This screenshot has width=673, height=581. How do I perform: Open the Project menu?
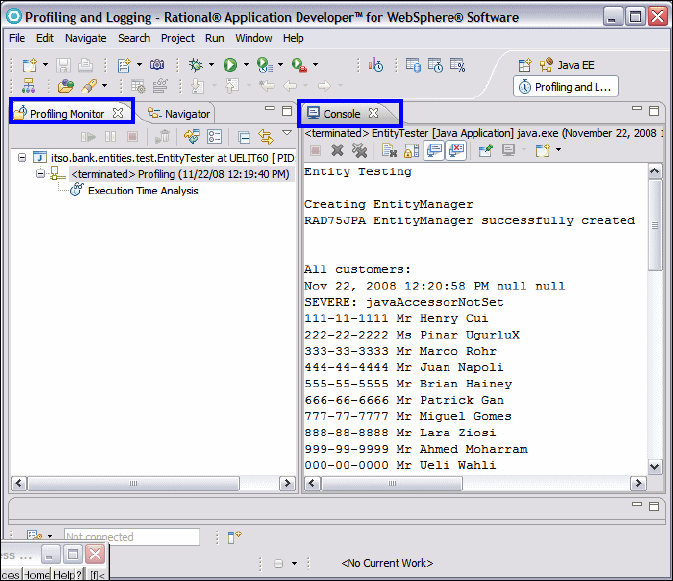[178, 38]
